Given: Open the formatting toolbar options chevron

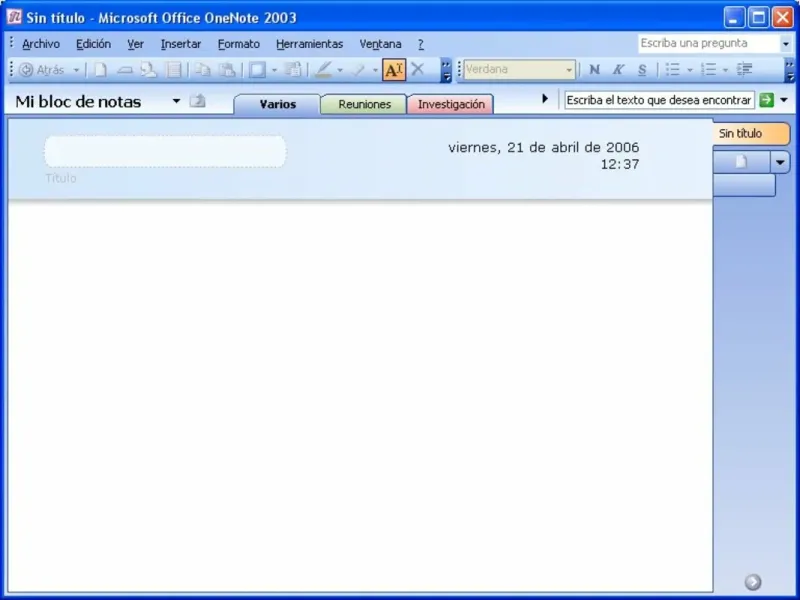Looking at the screenshot, I should click(x=789, y=70).
